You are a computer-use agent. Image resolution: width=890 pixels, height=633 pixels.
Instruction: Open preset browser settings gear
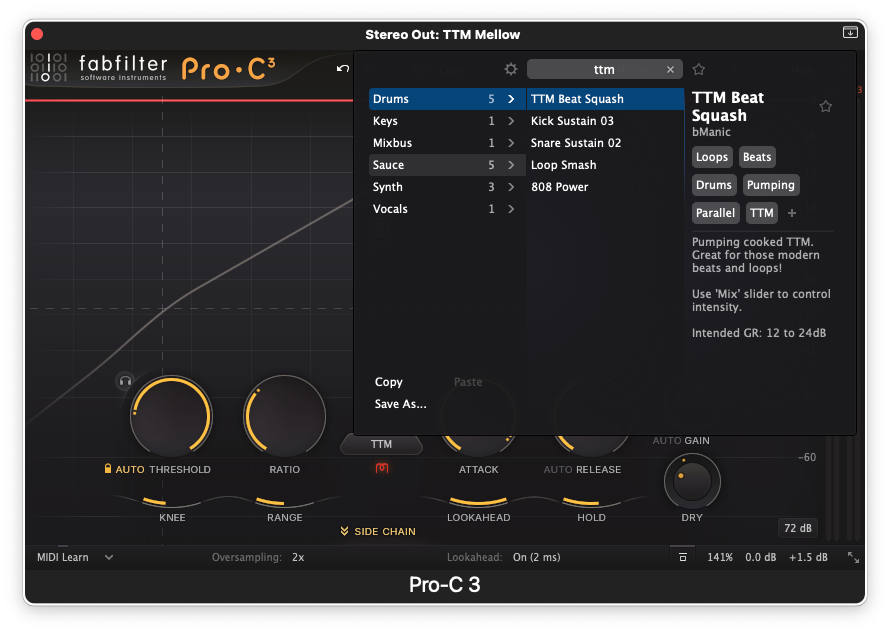(511, 69)
